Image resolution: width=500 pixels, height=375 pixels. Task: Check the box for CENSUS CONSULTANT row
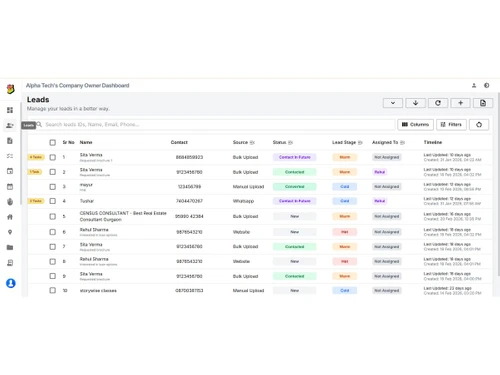tap(53, 216)
